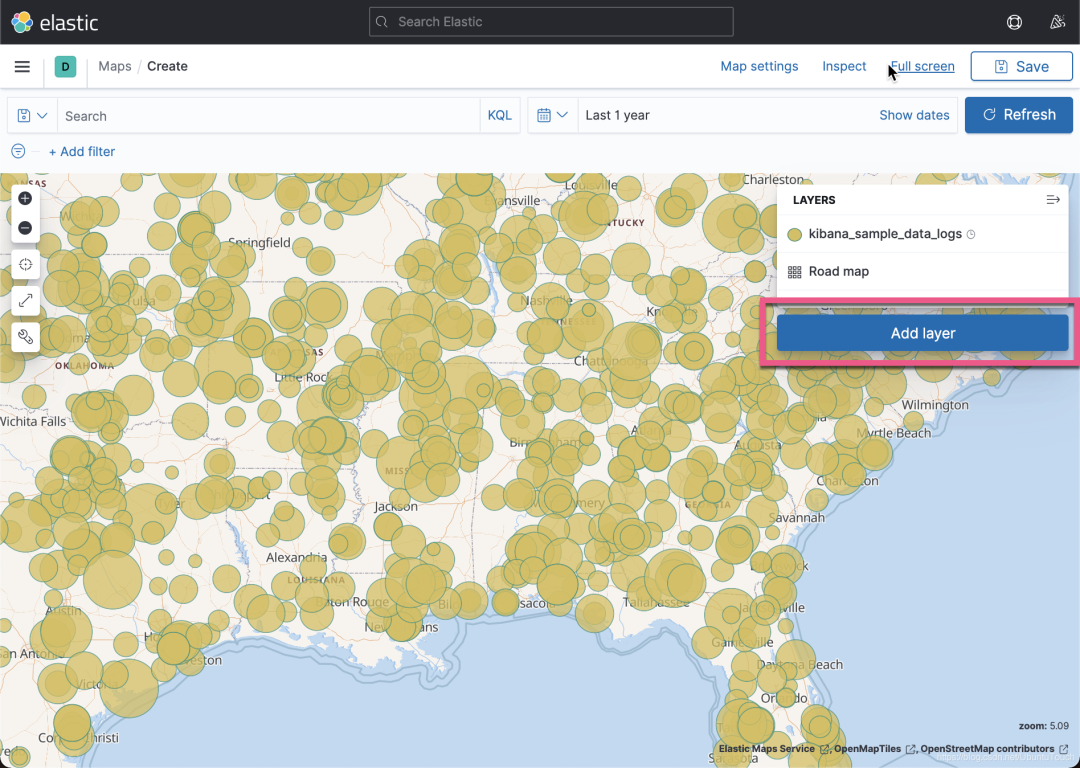Open the Inspect panel
1080x768 pixels.
(844, 66)
